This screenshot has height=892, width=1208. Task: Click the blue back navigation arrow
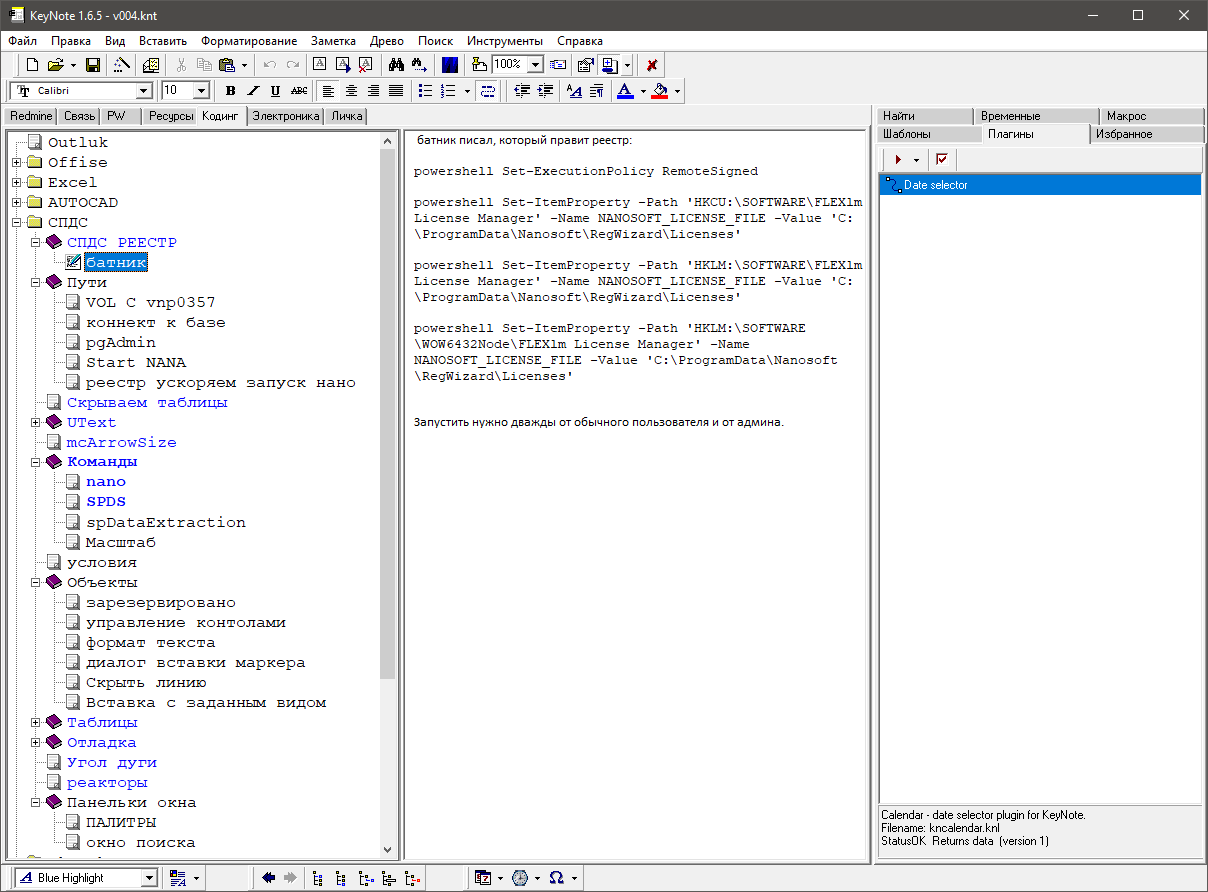click(x=269, y=878)
